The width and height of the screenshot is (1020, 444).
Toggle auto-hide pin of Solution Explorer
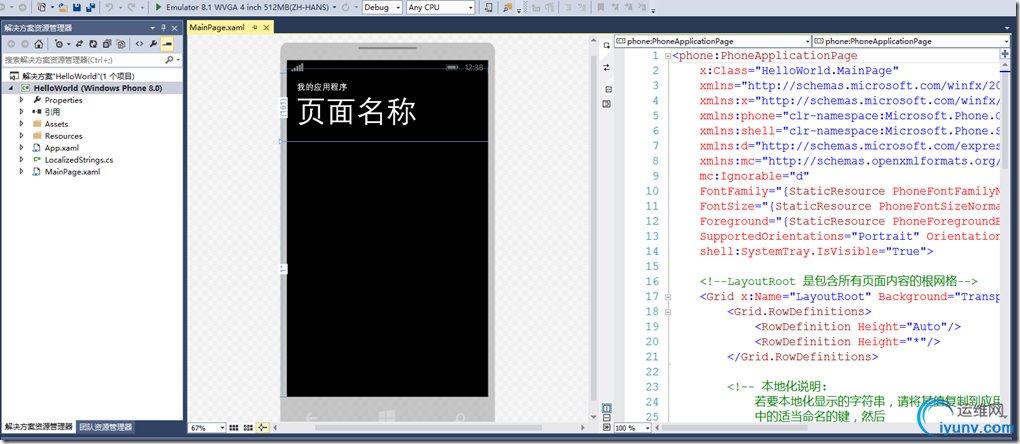pos(163,28)
